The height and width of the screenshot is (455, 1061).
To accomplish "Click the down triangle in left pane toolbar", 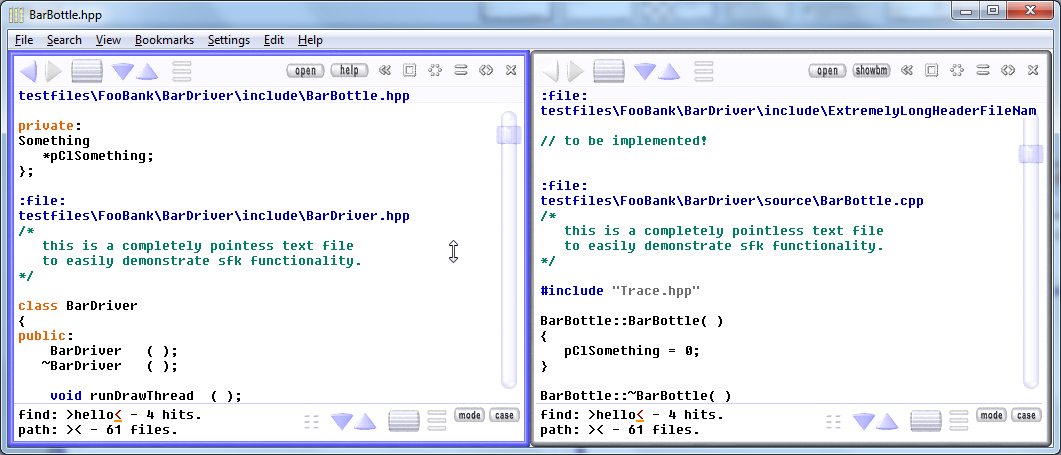I will (x=123, y=71).
